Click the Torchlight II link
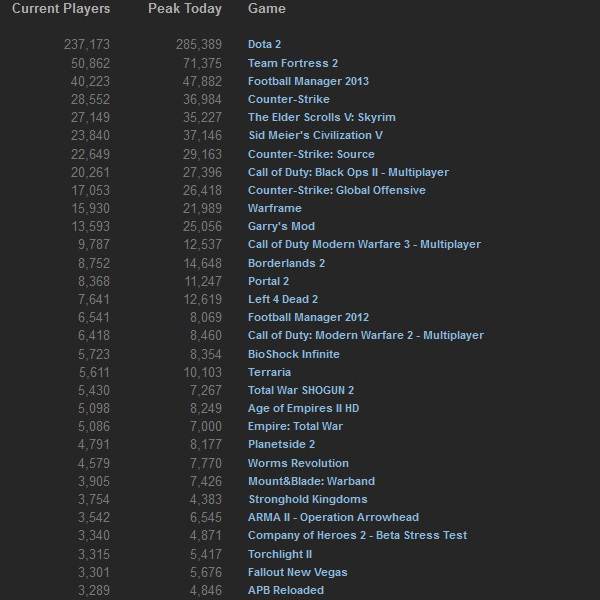The height and width of the screenshot is (600, 600). [x=280, y=554]
